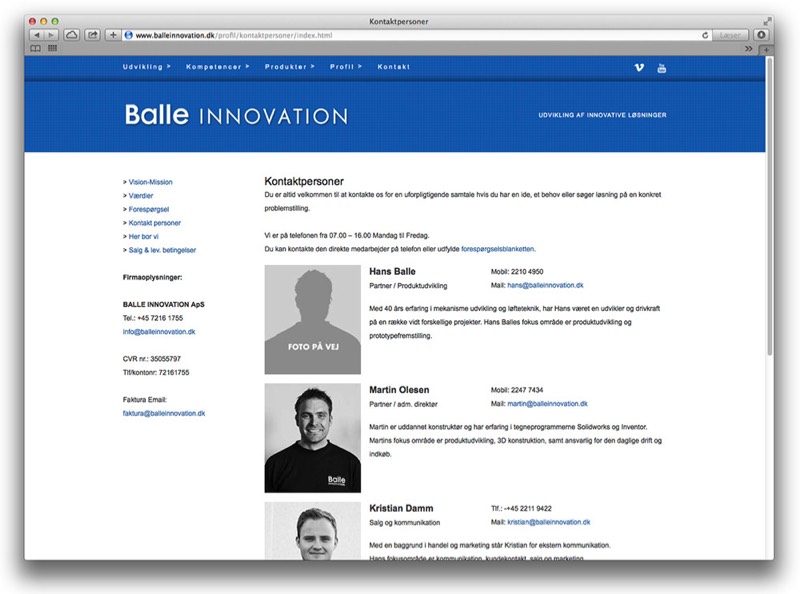Select 'Udvikling af innovative løsninger' tagline
Image resolution: width=800 pixels, height=594 pixels.
click(602, 115)
